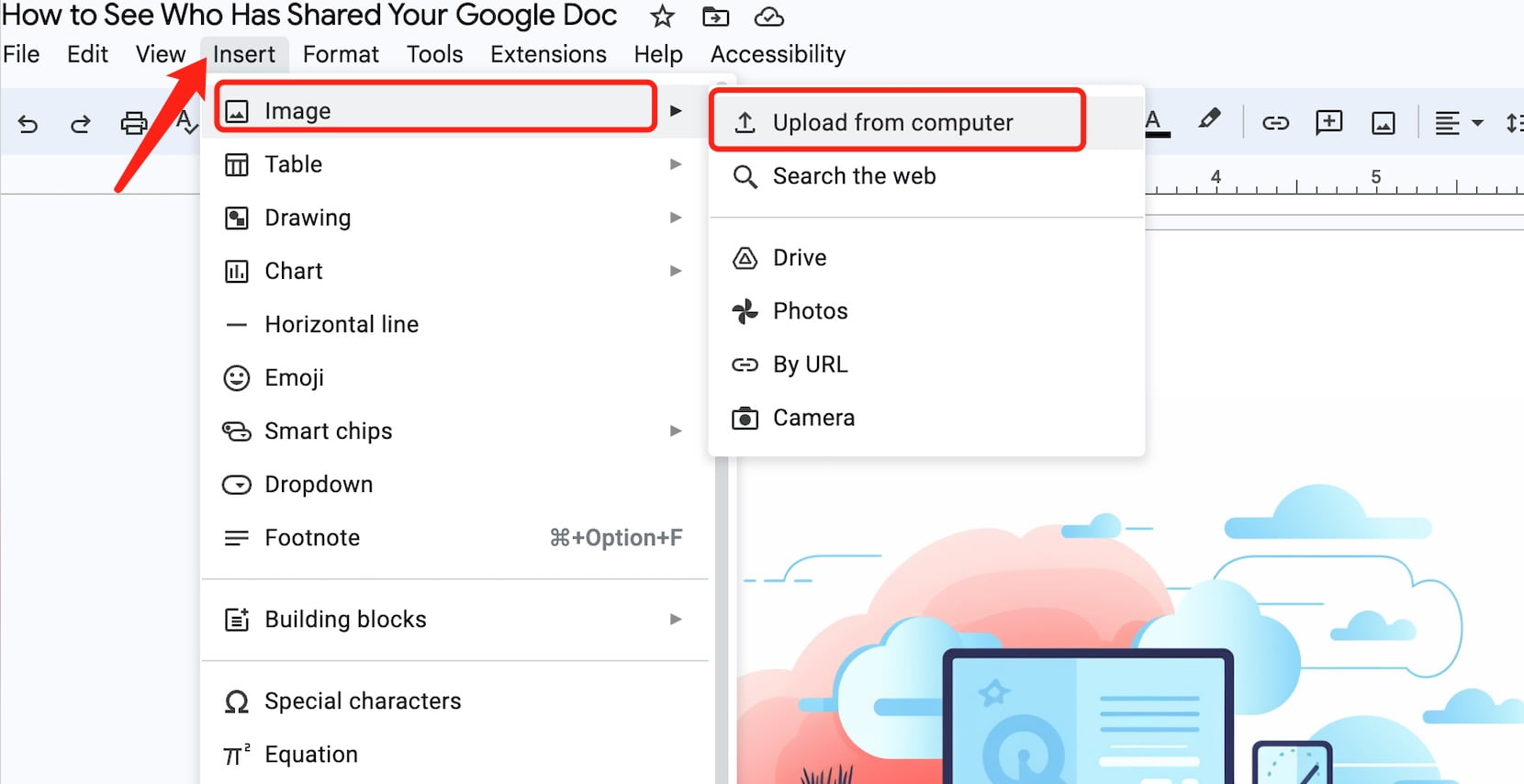The width and height of the screenshot is (1524, 784).
Task: Click the Insert menu tab
Action: (244, 54)
